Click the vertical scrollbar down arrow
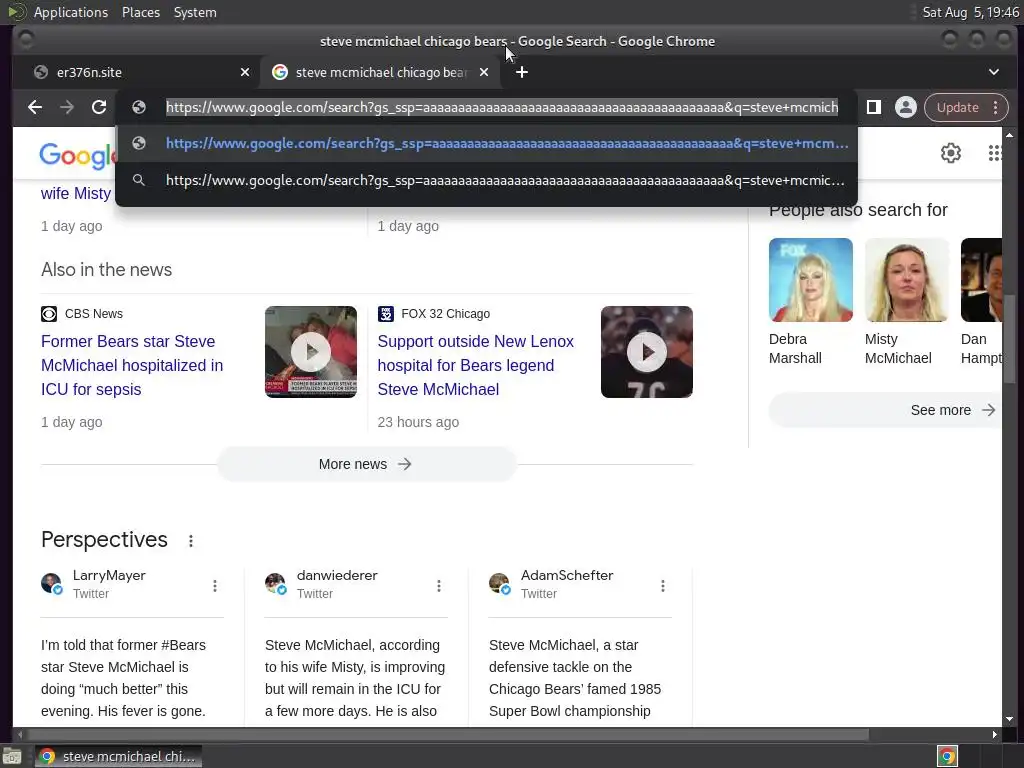Image resolution: width=1024 pixels, height=768 pixels. click(1010, 719)
